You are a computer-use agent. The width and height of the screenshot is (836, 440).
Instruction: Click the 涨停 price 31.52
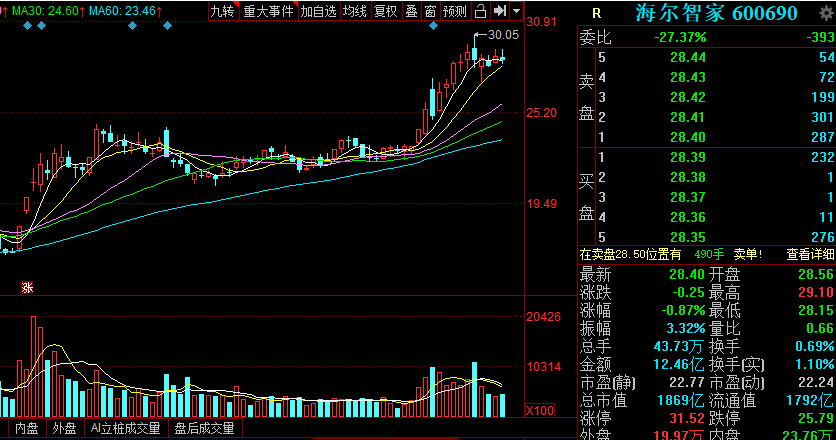pos(687,418)
